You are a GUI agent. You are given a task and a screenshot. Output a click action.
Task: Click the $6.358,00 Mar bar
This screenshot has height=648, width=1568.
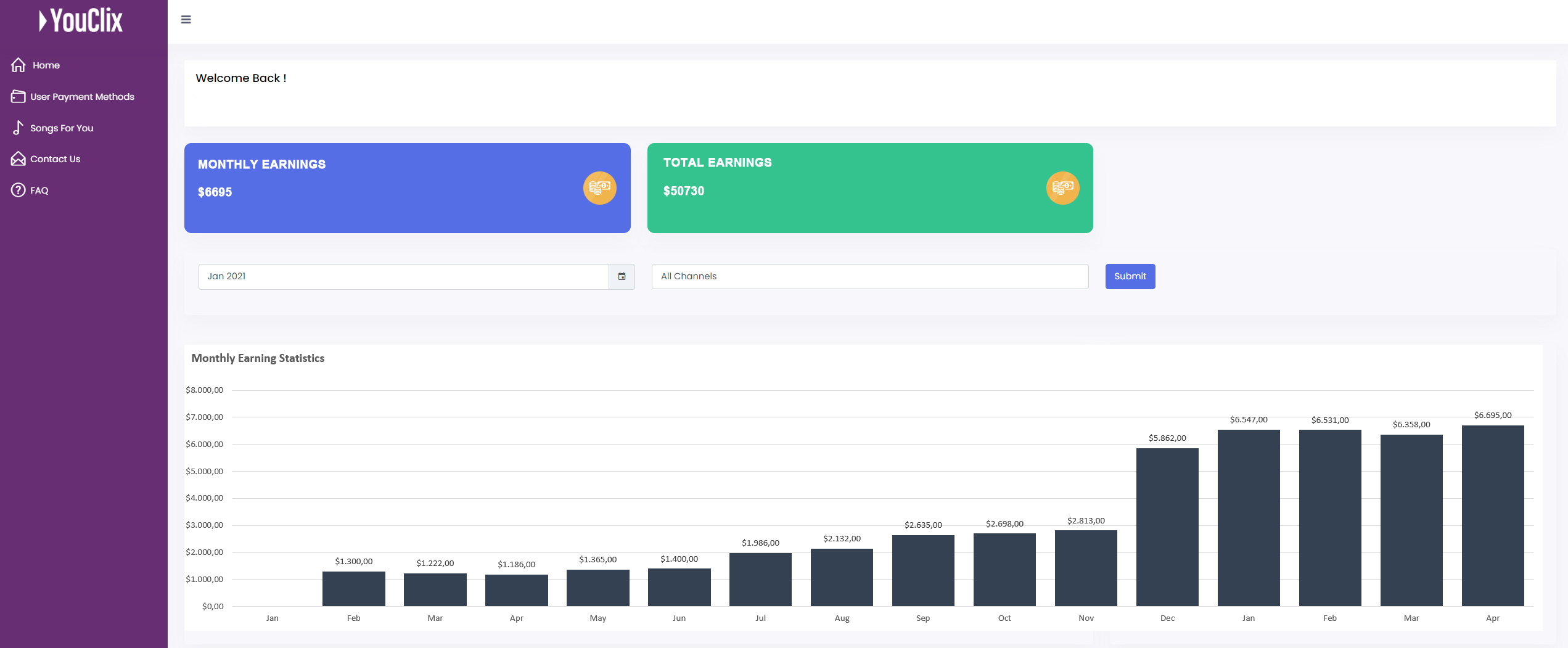pyautogui.click(x=1411, y=520)
